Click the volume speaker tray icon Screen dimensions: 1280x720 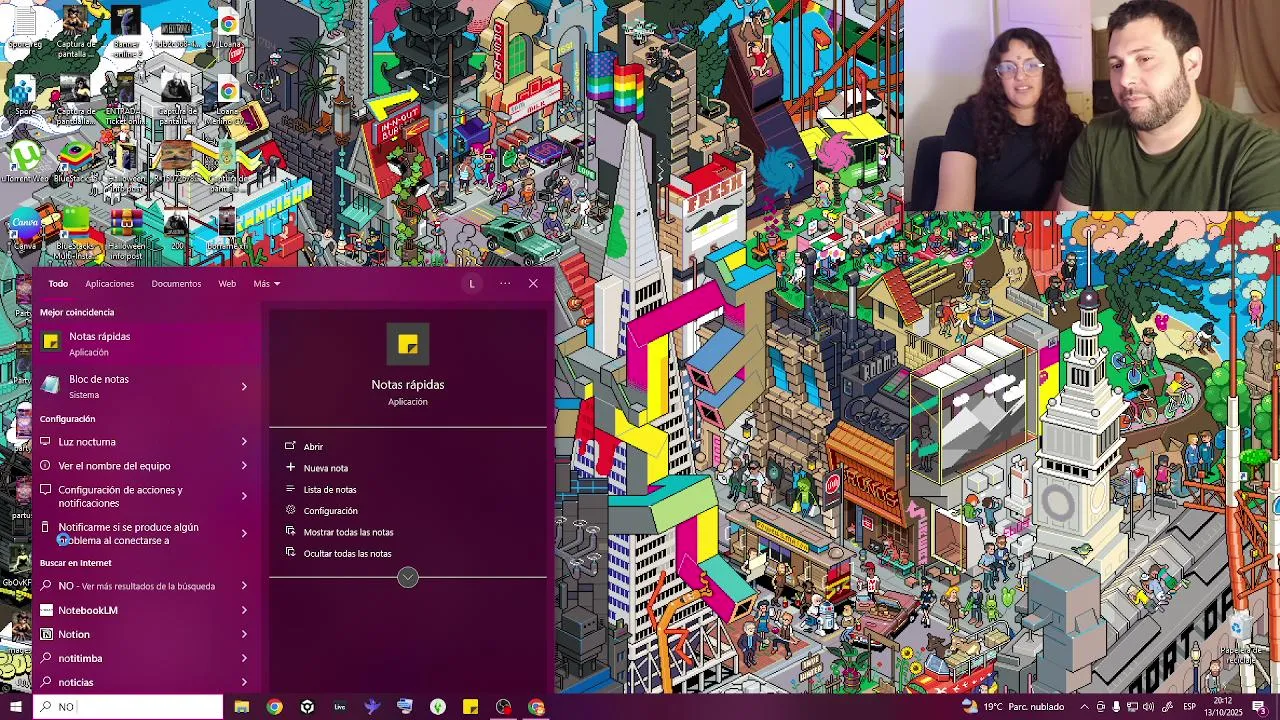[x=1149, y=707]
